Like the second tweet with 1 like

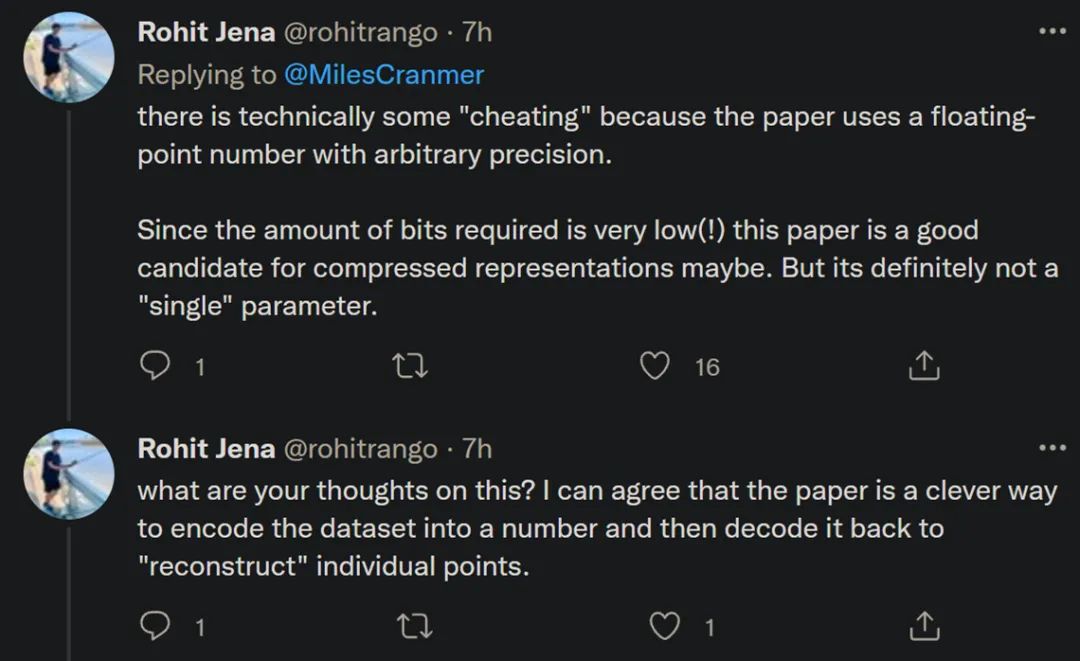pos(665,627)
